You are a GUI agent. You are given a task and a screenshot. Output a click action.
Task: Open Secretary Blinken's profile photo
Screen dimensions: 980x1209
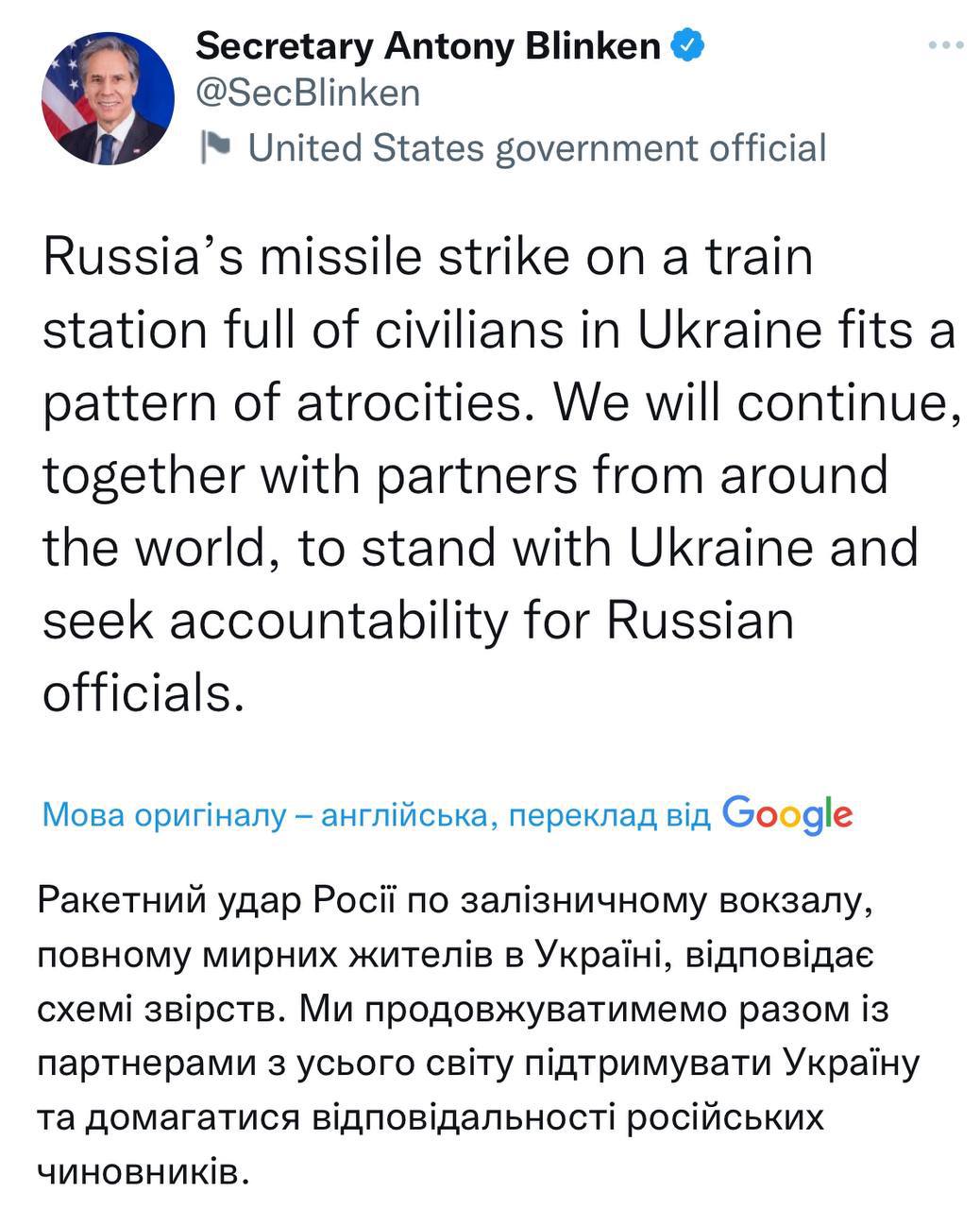(x=108, y=98)
